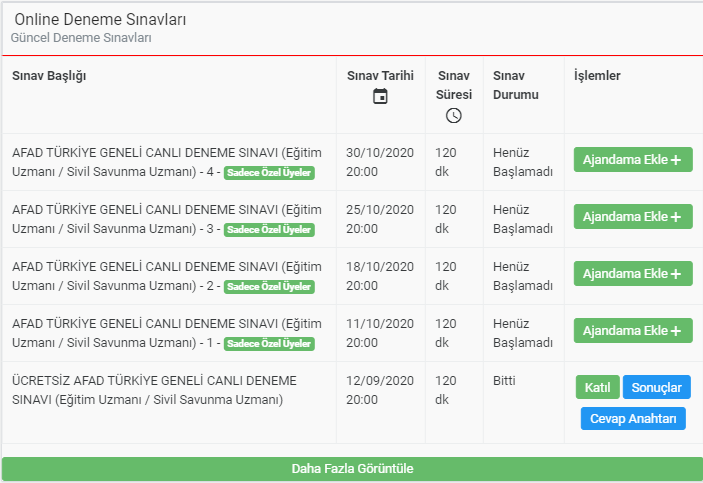Click the Daha Fazla Görüntüle bar
The height and width of the screenshot is (483, 703).
pos(352,469)
